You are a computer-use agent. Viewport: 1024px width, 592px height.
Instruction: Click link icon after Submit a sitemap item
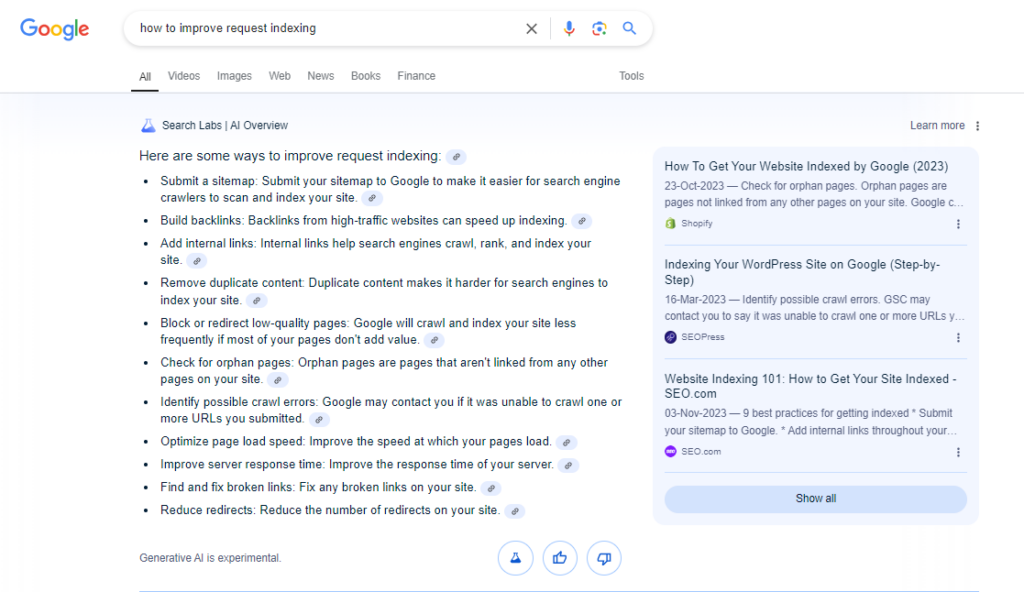pyautogui.click(x=372, y=198)
